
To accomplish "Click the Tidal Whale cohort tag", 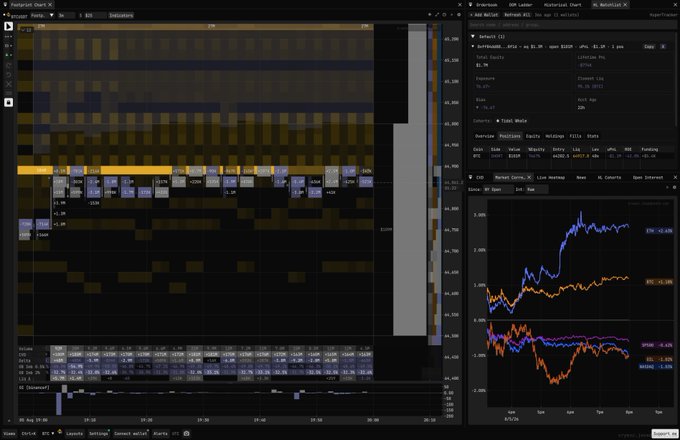I will 511,121.
